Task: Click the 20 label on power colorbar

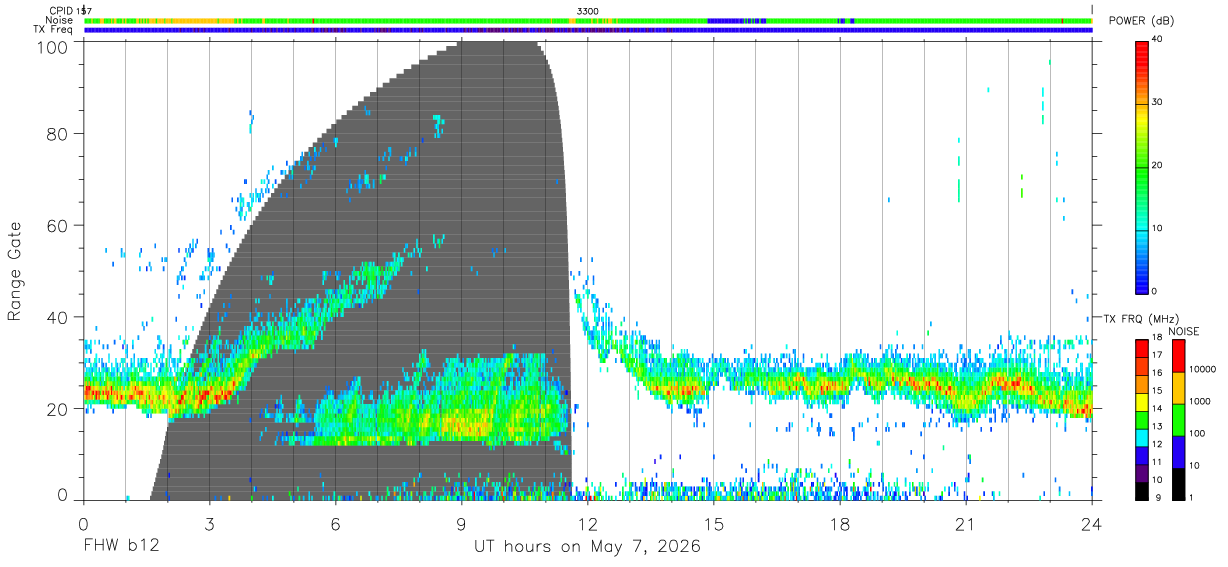Action: pyautogui.click(x=1158, y=166)
